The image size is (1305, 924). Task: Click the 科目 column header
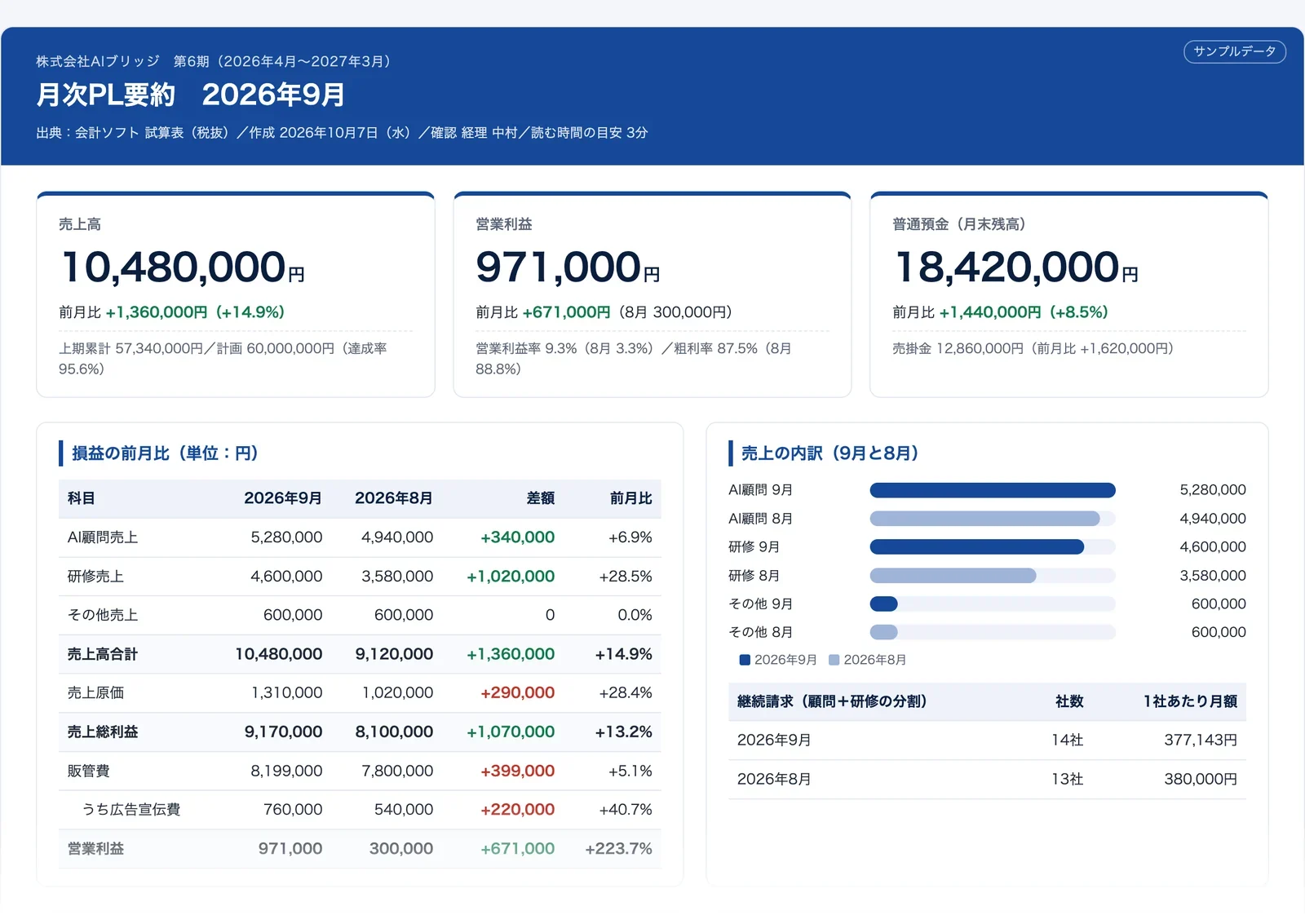[82, 498]
